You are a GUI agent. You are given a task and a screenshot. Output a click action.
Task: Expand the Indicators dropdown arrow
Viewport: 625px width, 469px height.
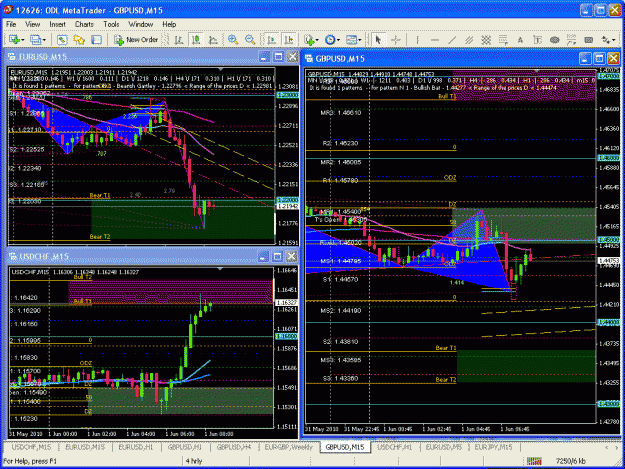click(x=317, y=40)
